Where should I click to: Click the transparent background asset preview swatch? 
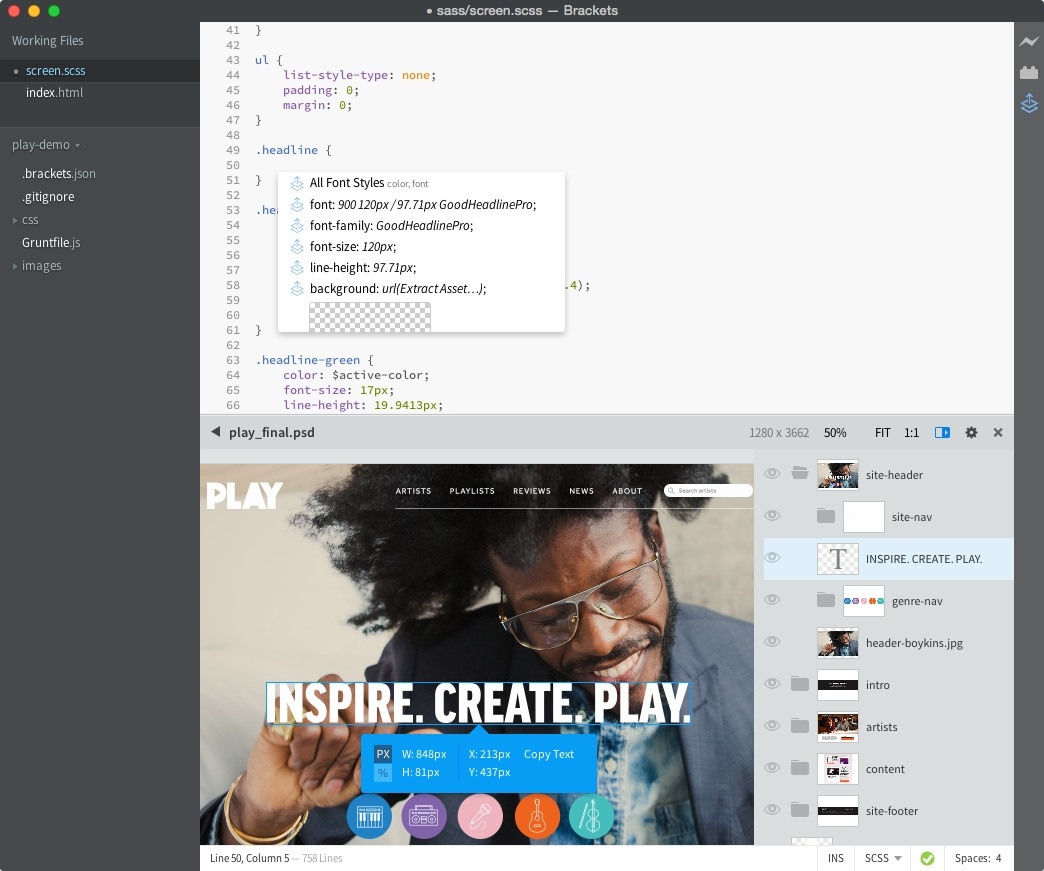(370, 317)
